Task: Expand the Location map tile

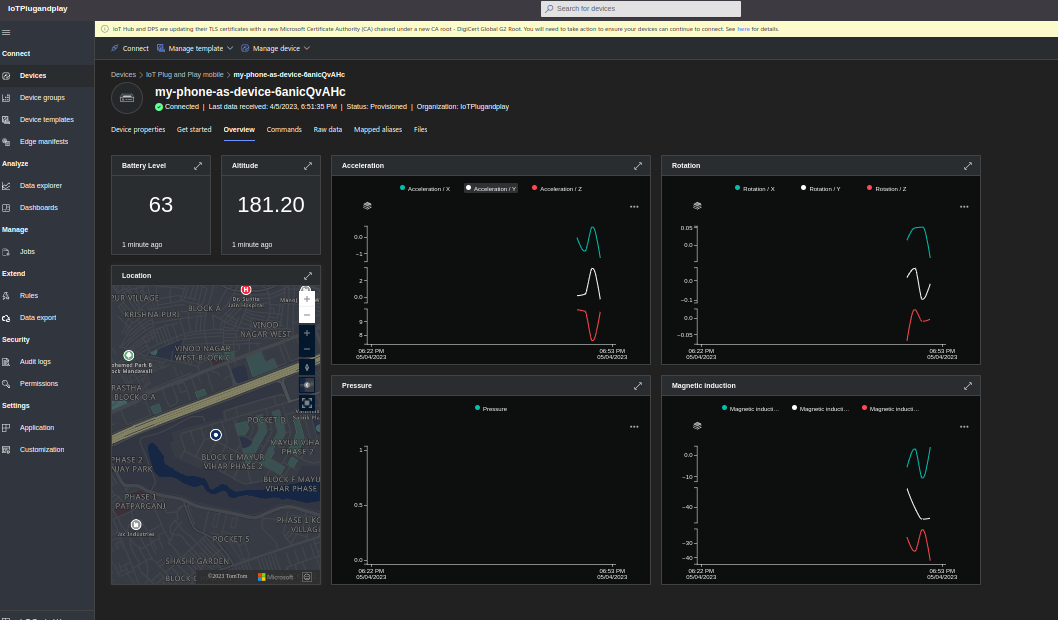Action: coord(308,276)
